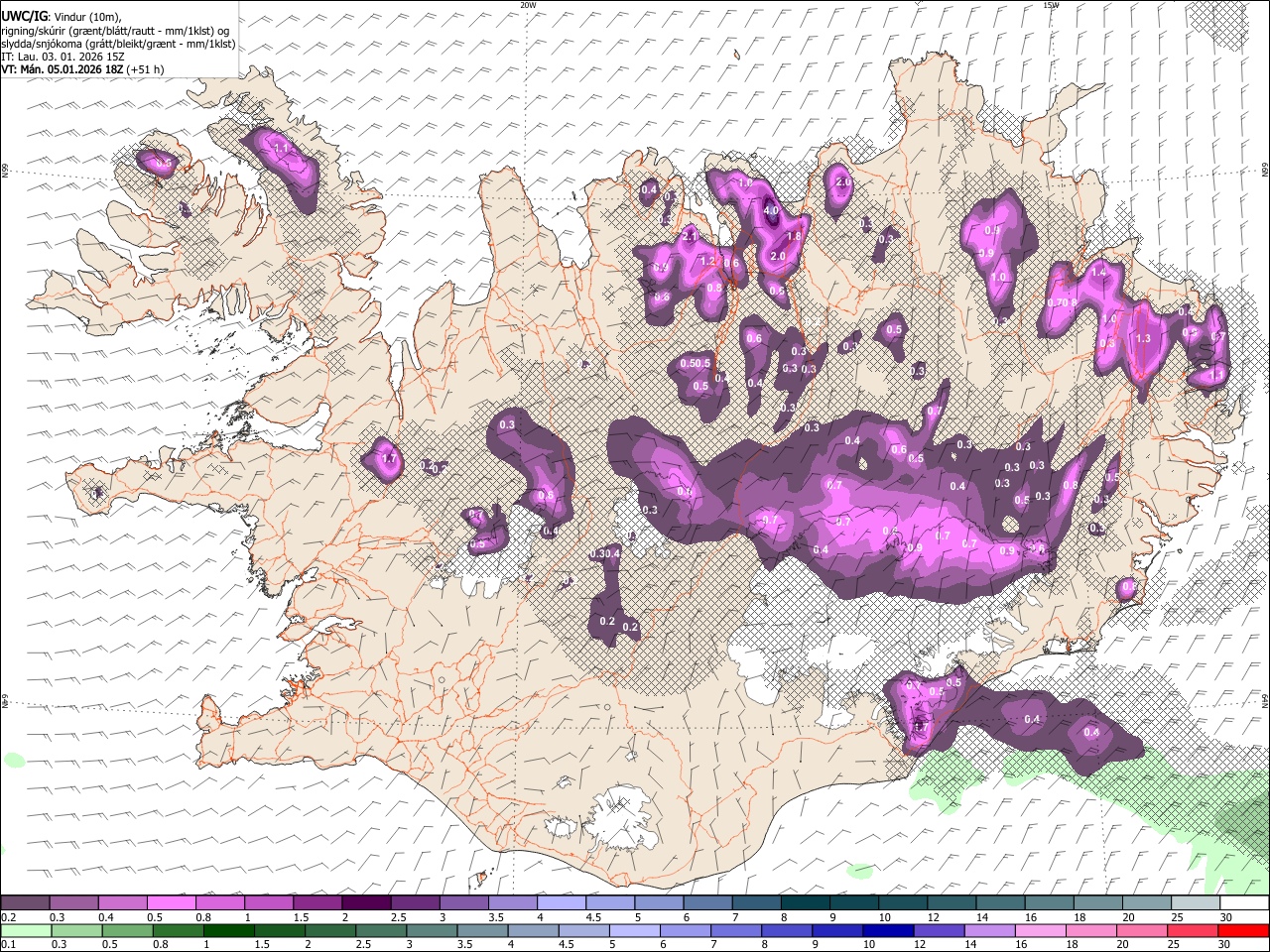Click the dark purple 0.2 swatch in the purple legend row

point(25,903)
